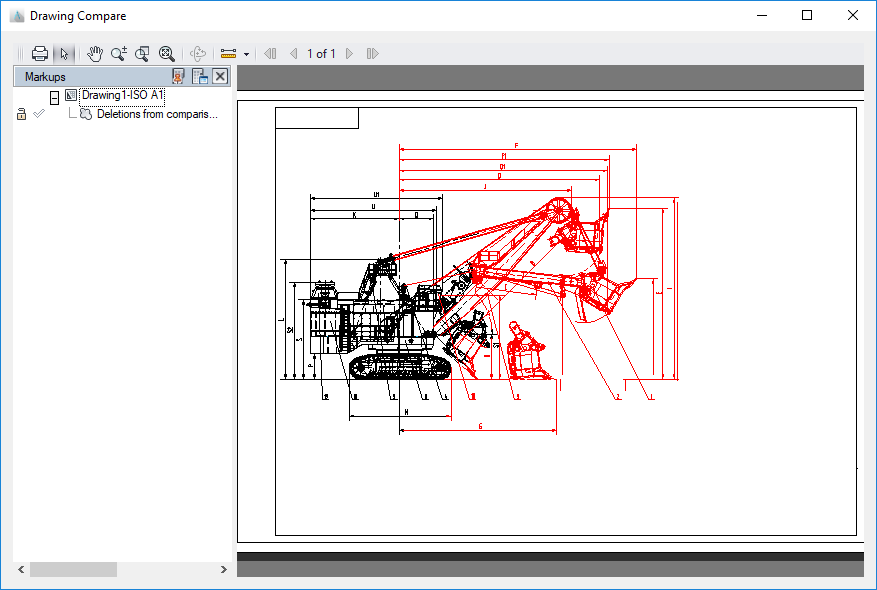Jump to the first page button

tap(270, 54)
